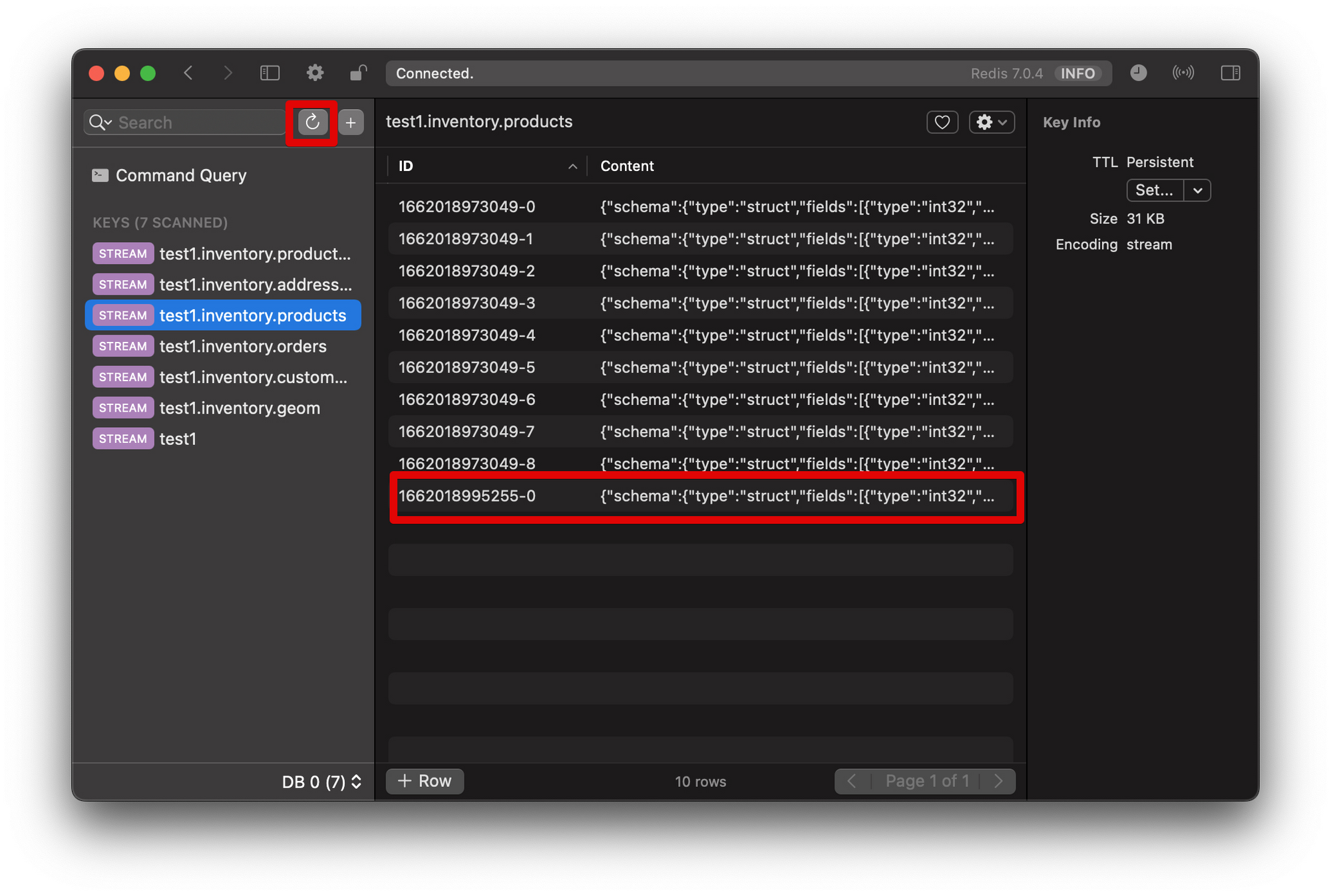1331x896 pixels.
Task: Click the INFO button
Action: pos(1077,74)
